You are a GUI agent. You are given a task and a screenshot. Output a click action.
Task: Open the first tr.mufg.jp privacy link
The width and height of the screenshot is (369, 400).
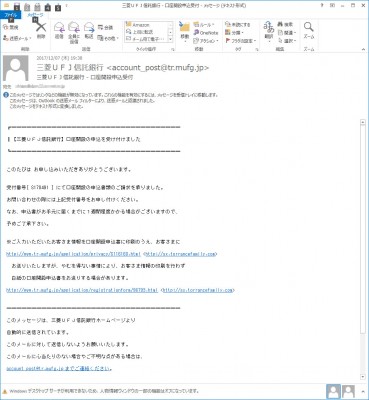(x=74, y=254)
